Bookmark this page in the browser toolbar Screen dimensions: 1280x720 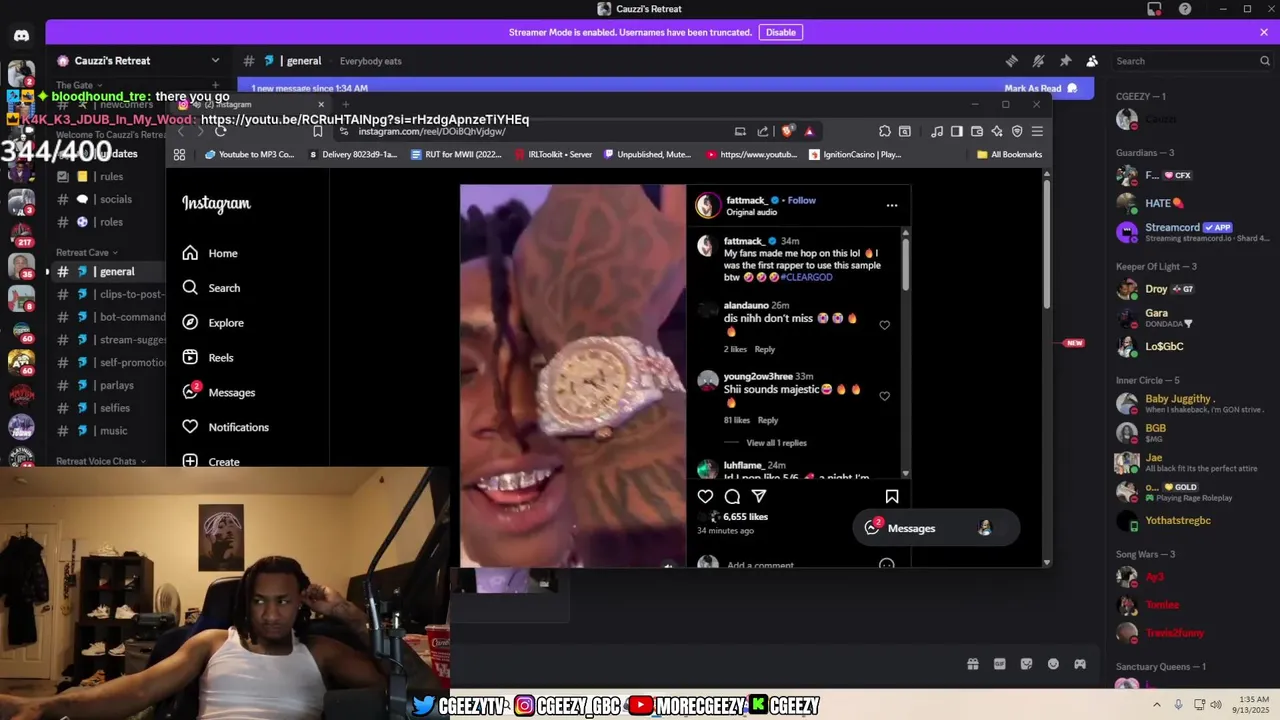pyautogui.click(x=317, y=131)
